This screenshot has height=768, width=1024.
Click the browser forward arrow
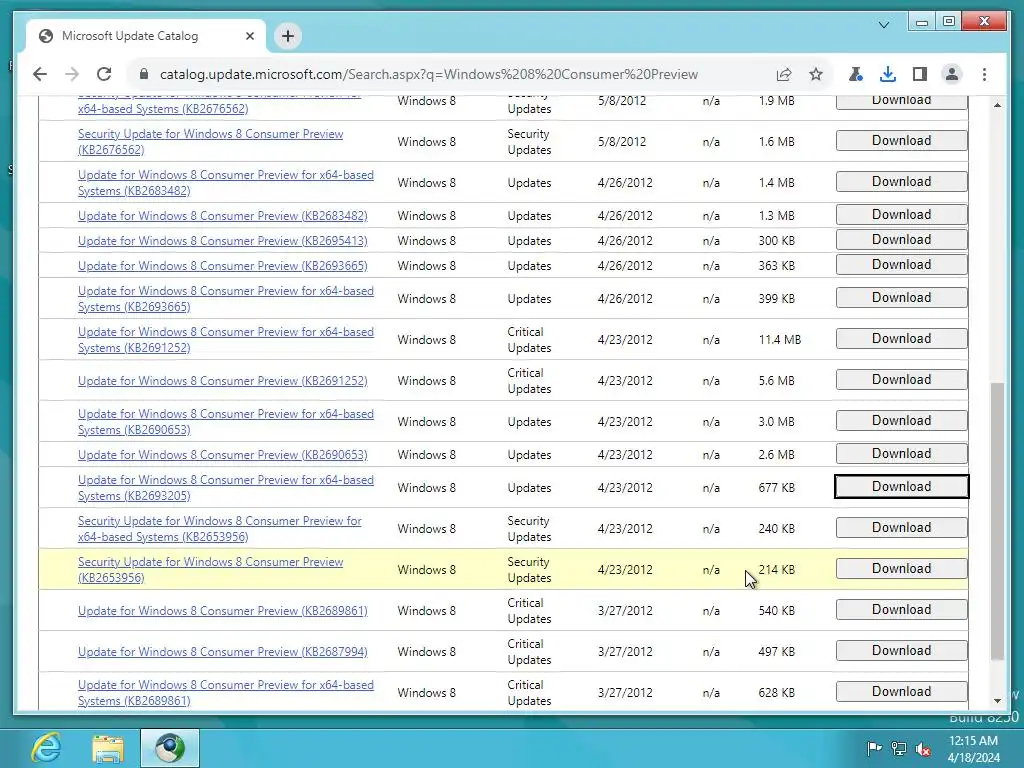point(72,74)
